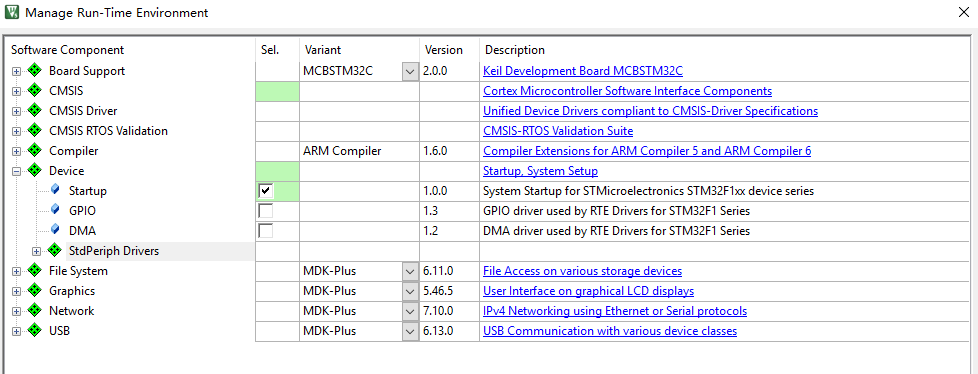Click the CMSIS component green diamond icon
978x374 pixels.
pos(34,91)
